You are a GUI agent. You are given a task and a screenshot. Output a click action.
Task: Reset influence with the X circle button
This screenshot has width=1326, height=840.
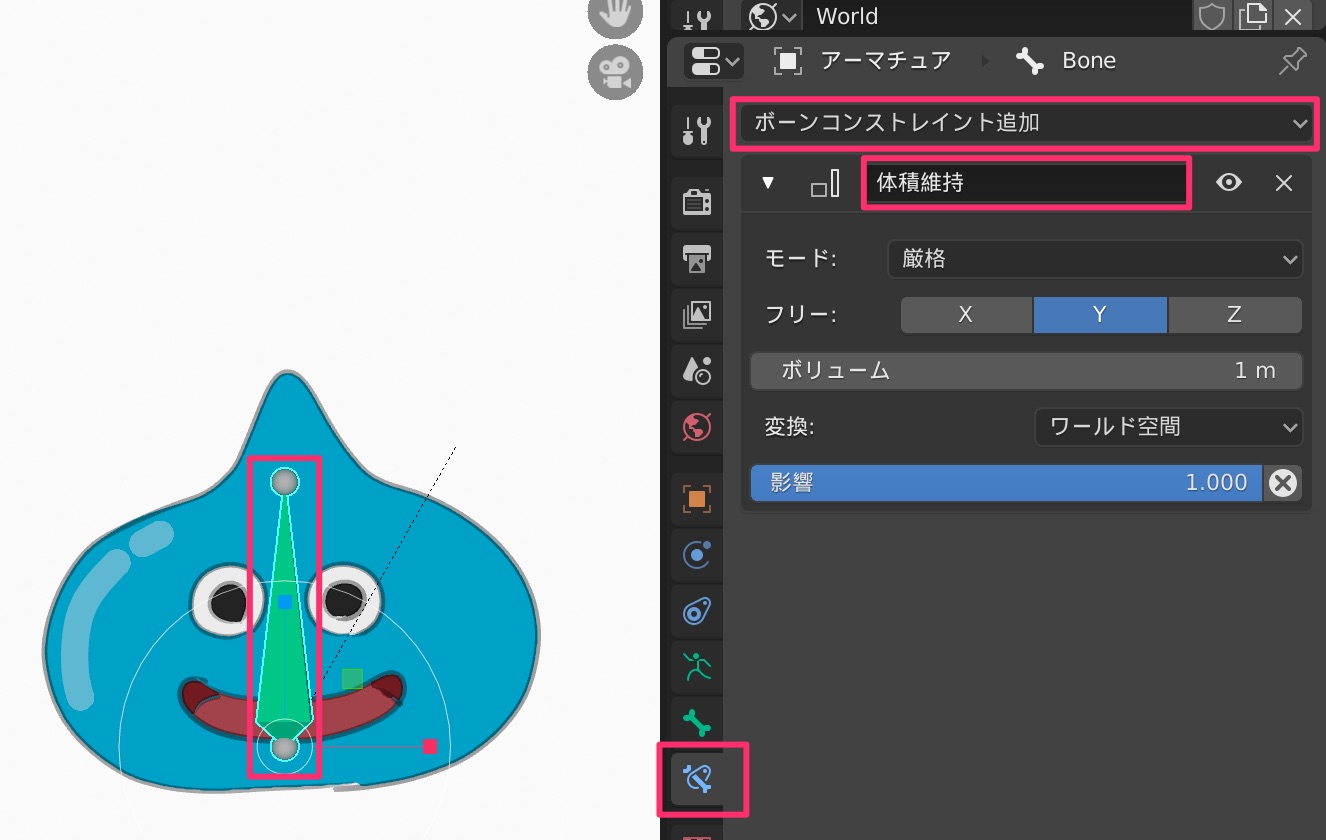[1283, 483]
